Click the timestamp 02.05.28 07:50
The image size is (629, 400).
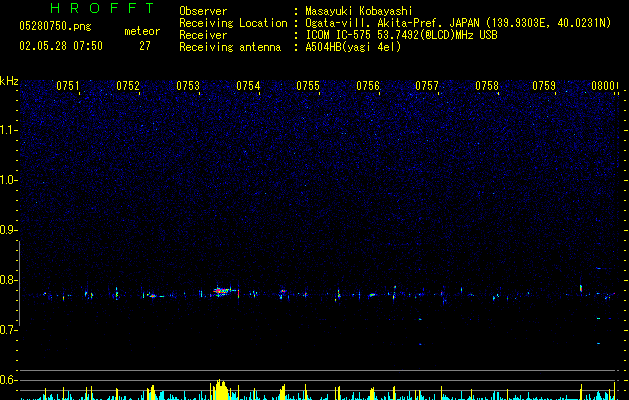coord(61,46)
